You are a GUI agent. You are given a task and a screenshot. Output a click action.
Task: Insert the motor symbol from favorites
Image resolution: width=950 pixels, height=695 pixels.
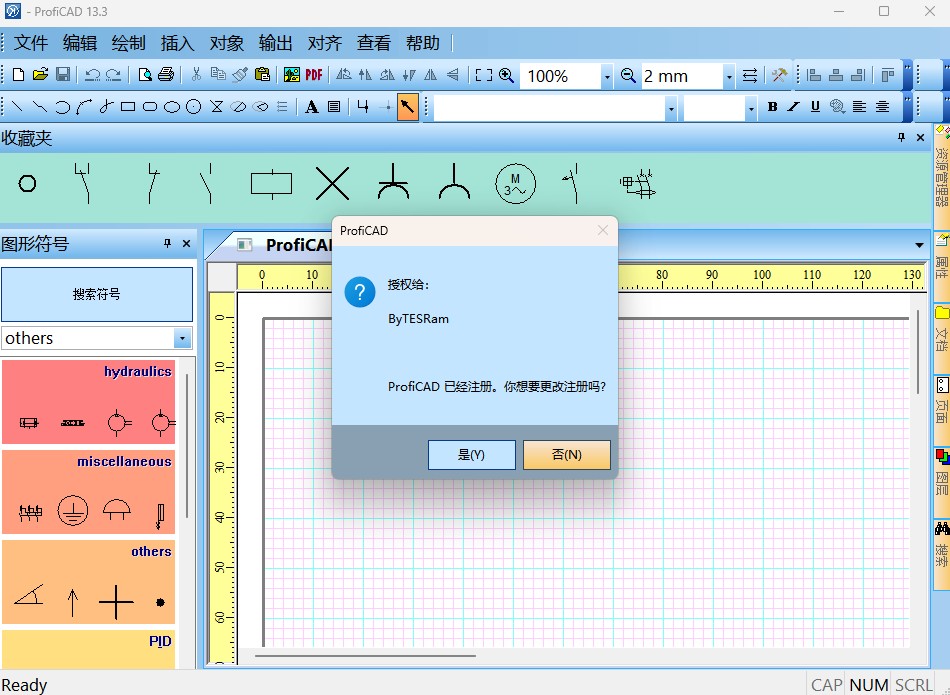point(516,184)
